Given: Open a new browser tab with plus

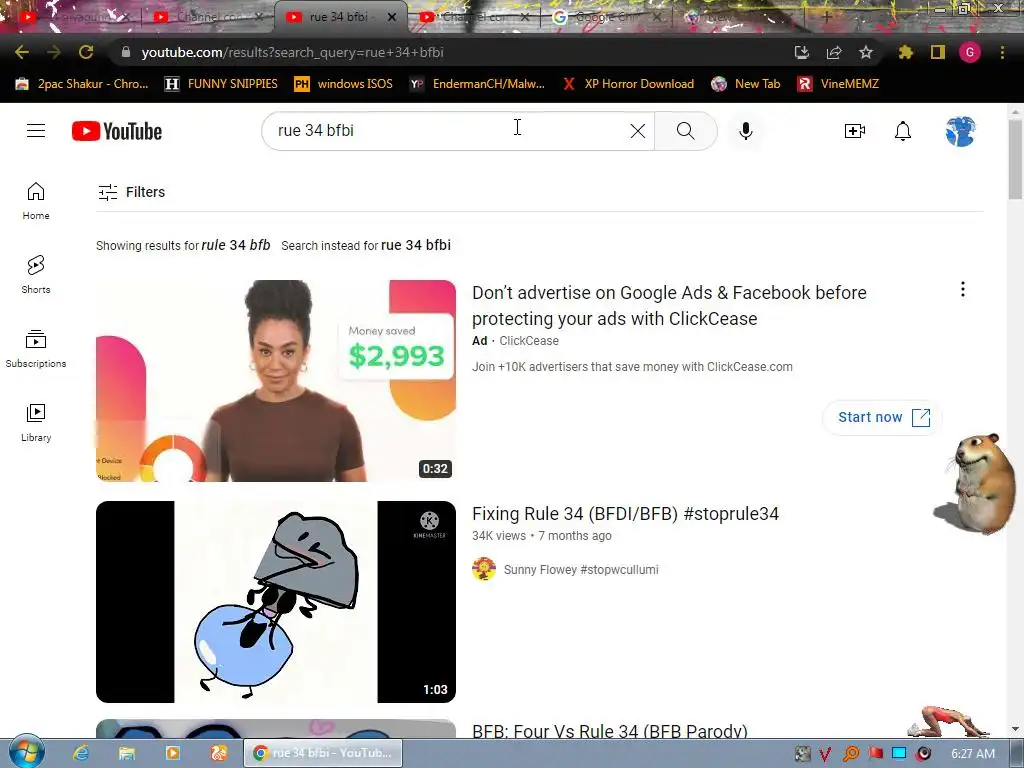Looking at the screenshot, I should [x=827, y=17].
